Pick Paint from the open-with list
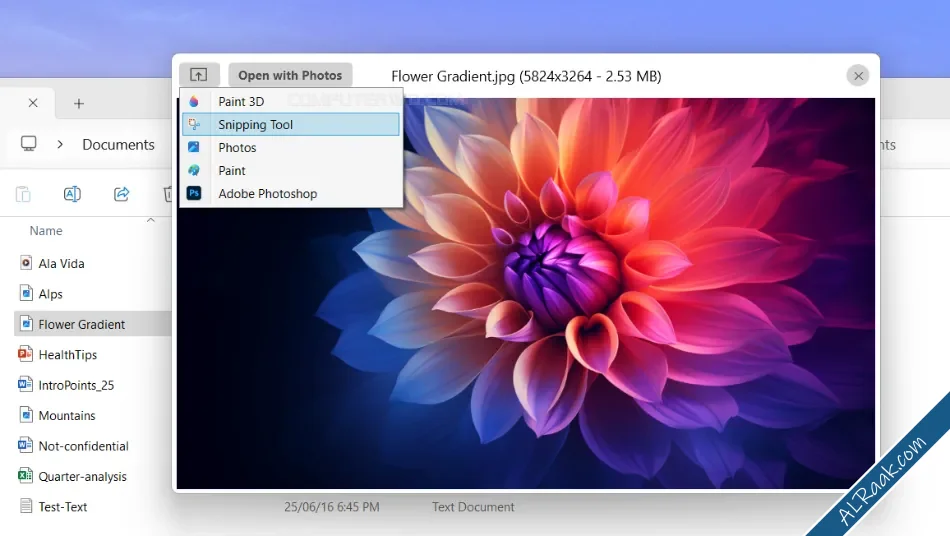Viewport: 950px width, 536px height. click(291, 170)
